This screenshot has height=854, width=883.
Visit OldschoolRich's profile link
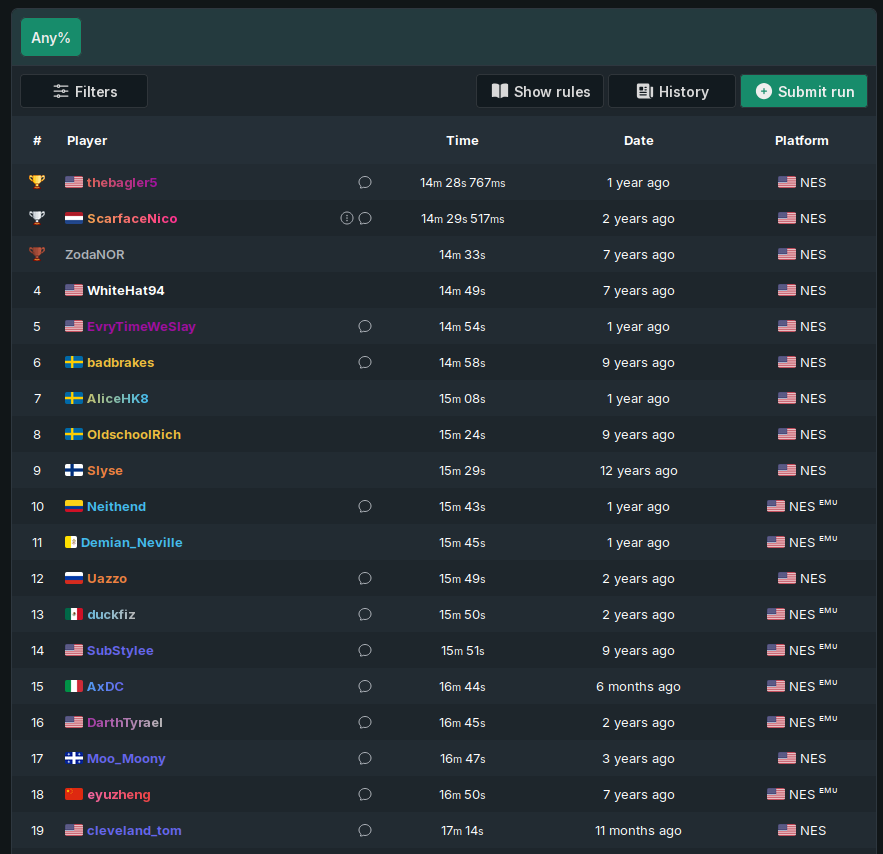pos(134,435)
